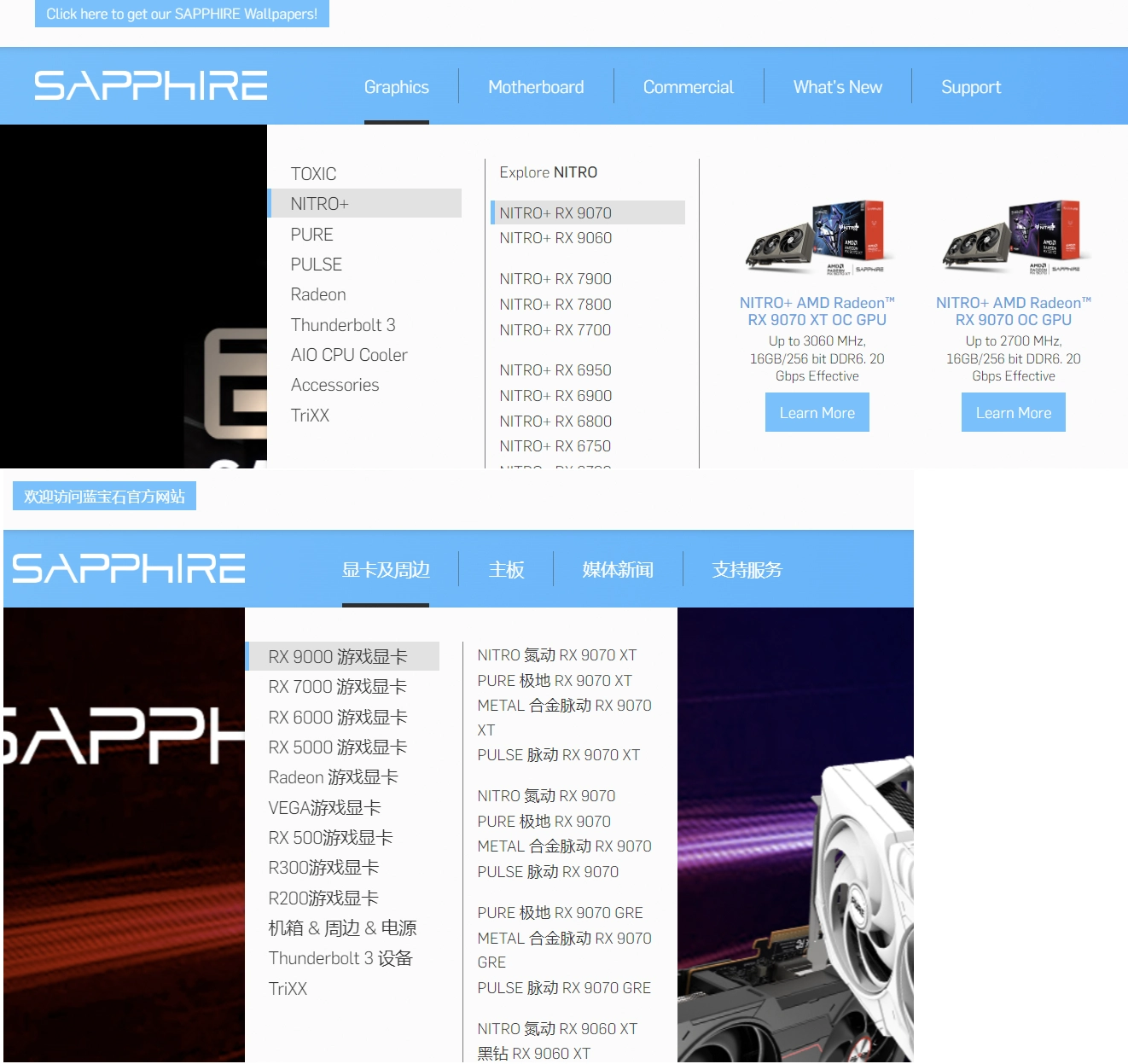Click the SAPPHIRE logo in Chinese site header
1128x1064 pixels.
point(129,568)
